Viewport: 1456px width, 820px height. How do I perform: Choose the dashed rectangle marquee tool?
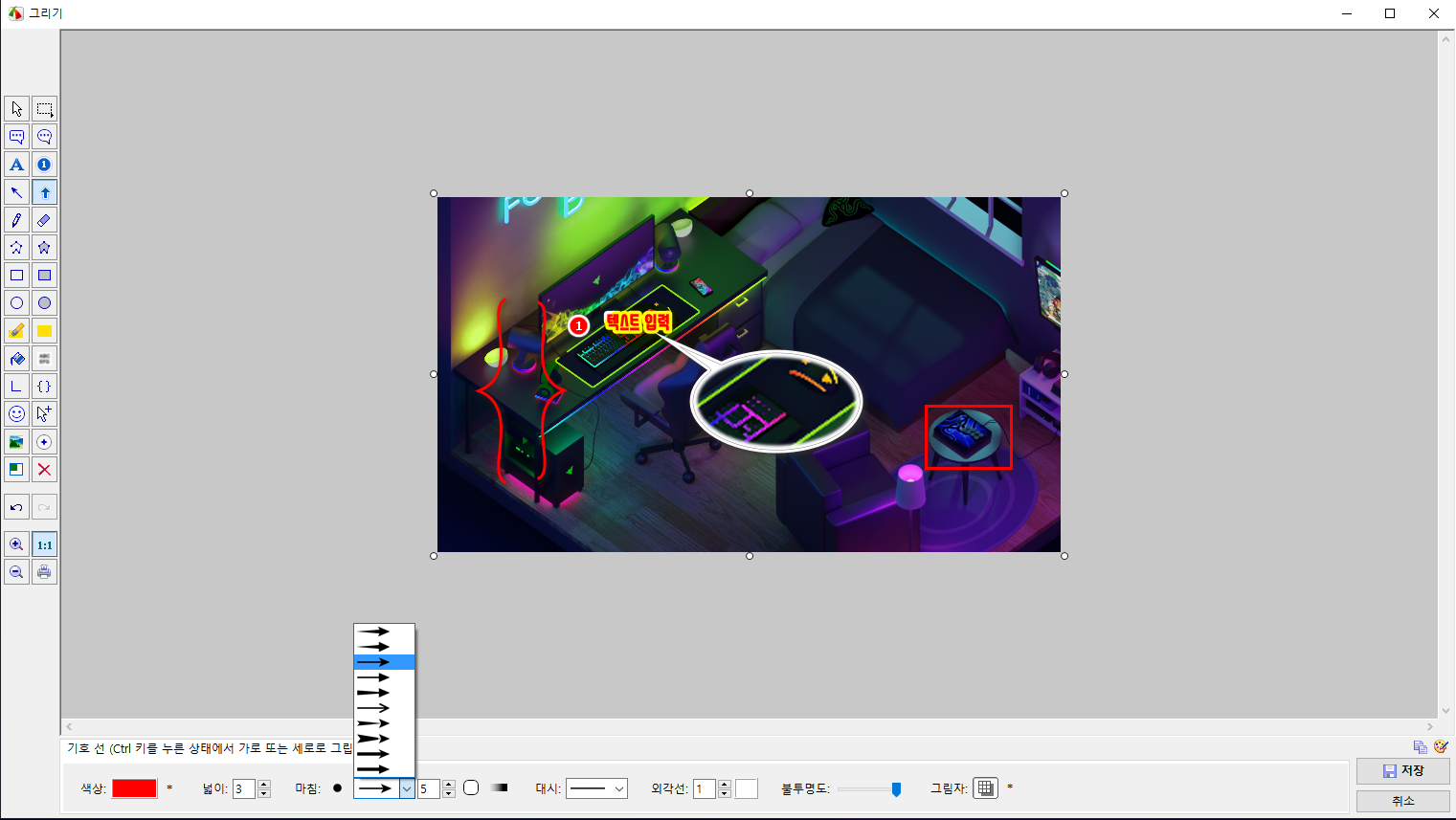click(x=44, y=109)
